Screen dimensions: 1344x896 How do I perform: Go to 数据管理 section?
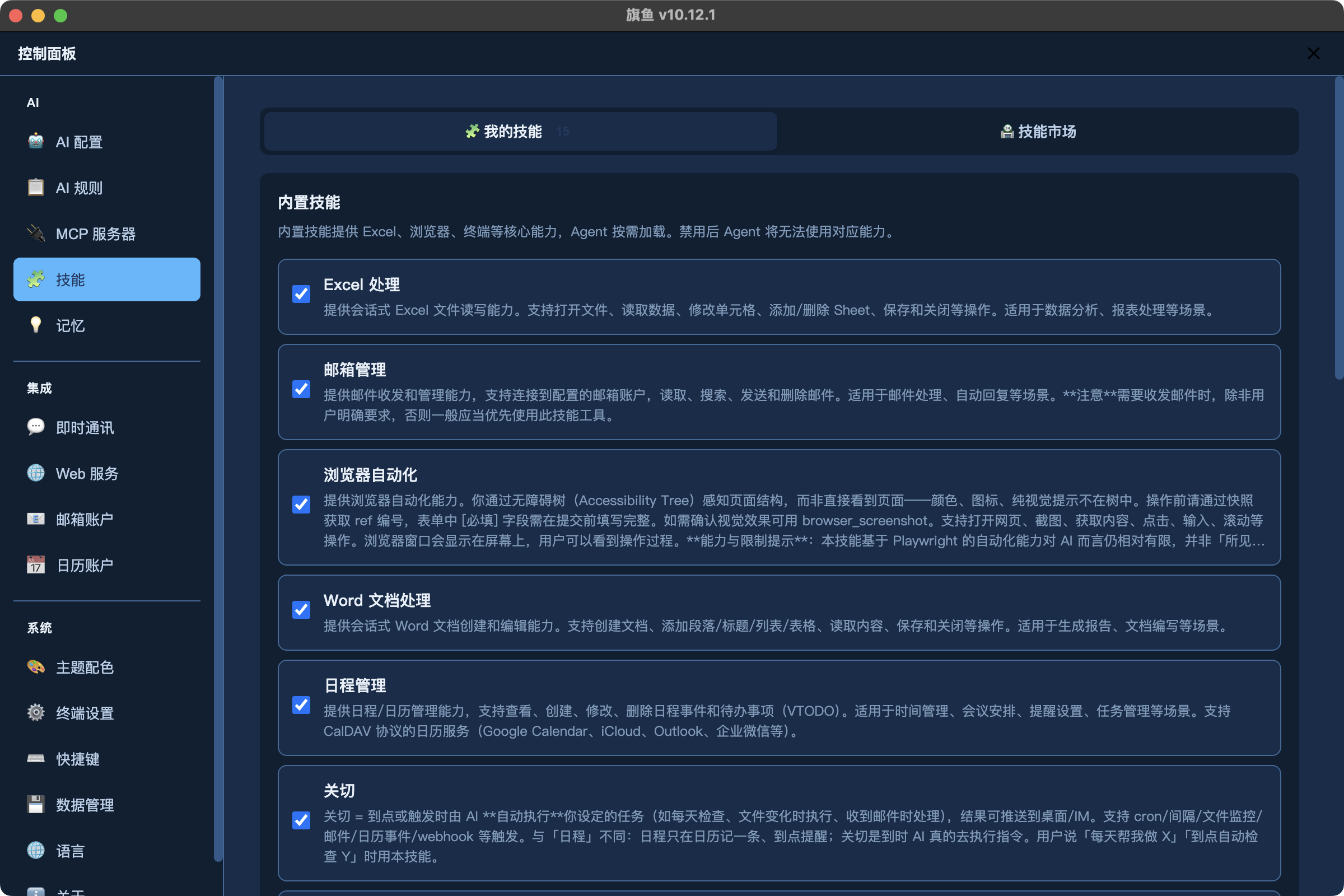coord(85,805)
